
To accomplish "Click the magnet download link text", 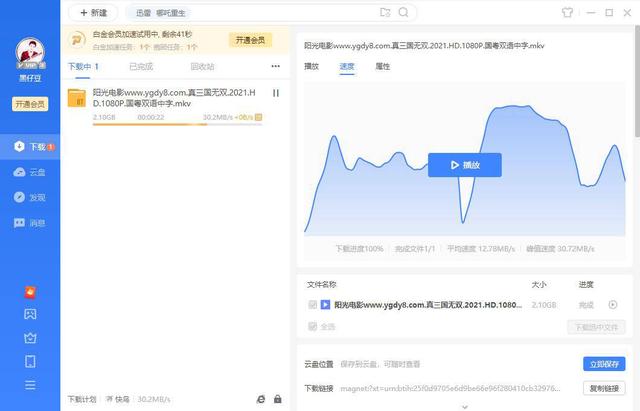I will pos(450,389).
